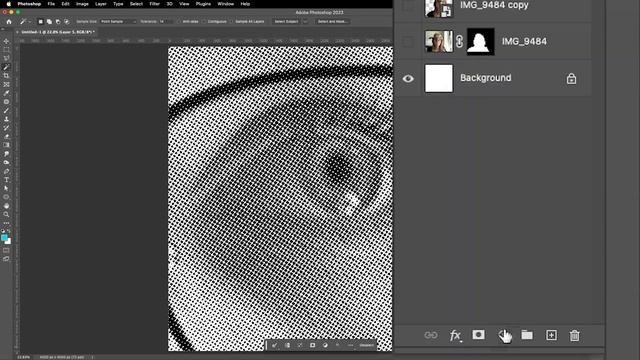
Task: Select IMG_9484 layer mask thumbnail
Action: (480, 42)
